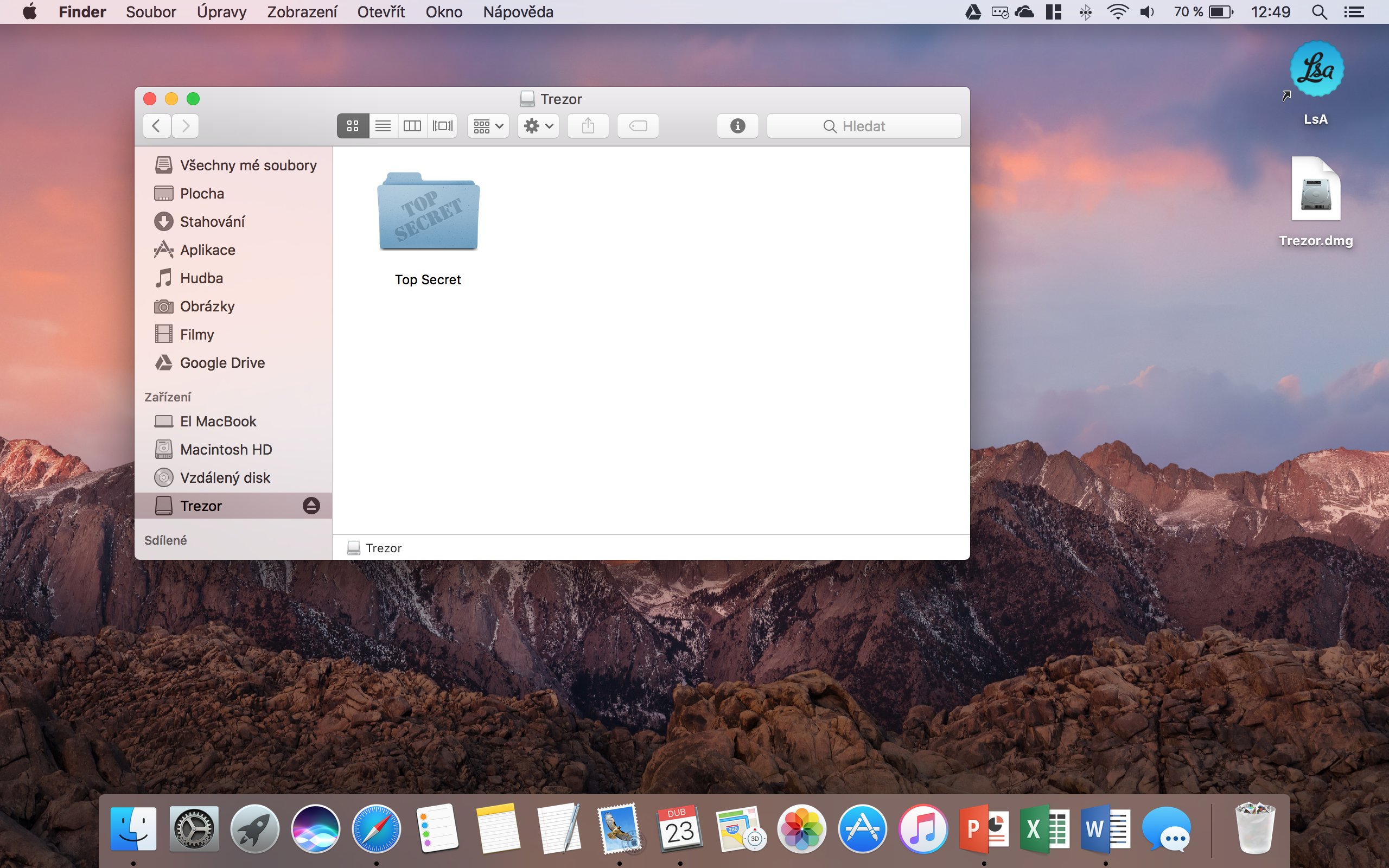This screenshot has height=868, width=1389.
Task: Switch to column view mode
Action: pos(412,126)
